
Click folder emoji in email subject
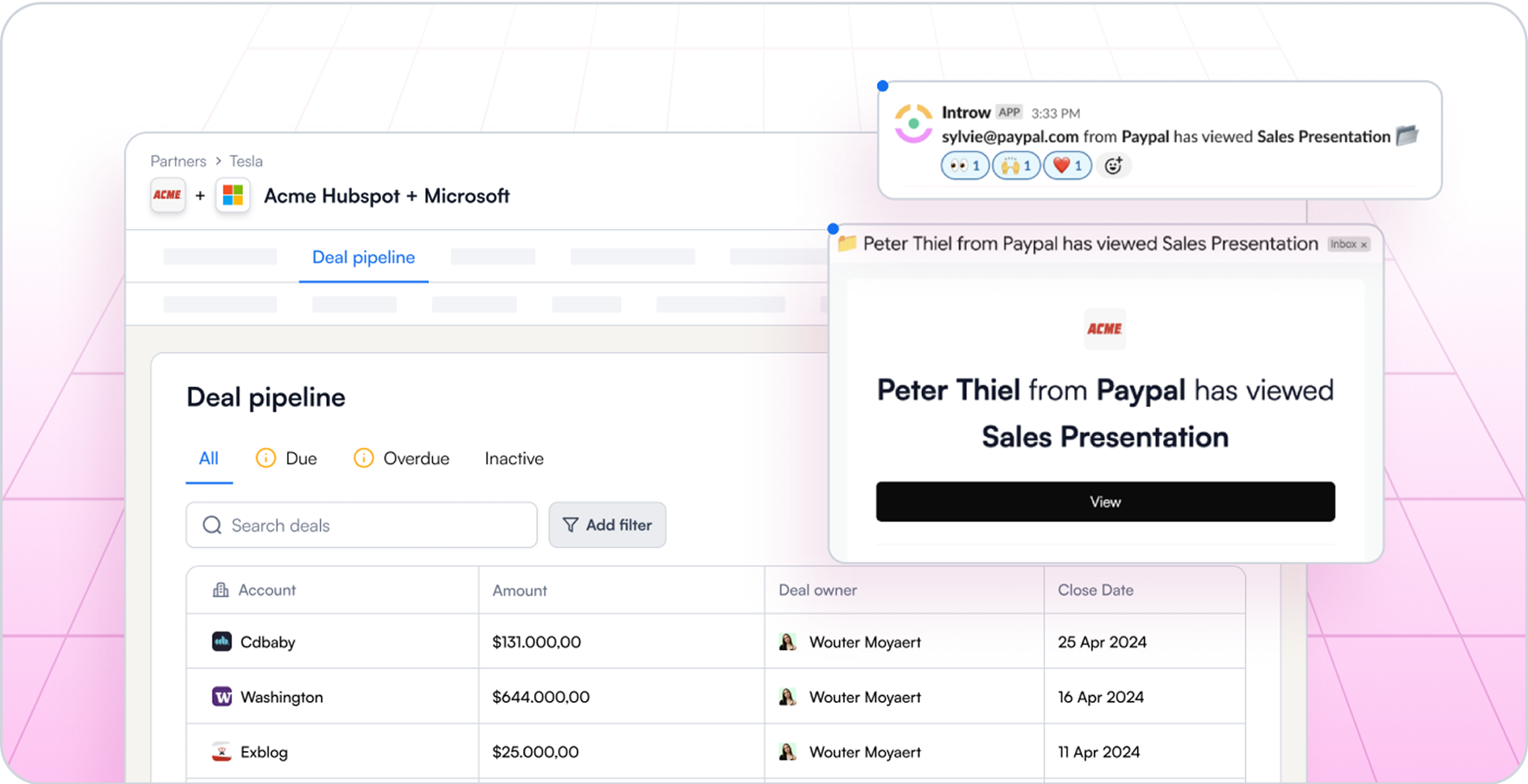tap(847, 244)
